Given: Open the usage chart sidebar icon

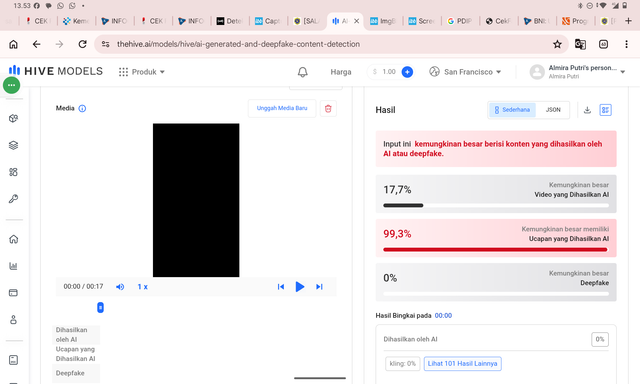Looking at the screenshot, I should (x=13, y=266).
